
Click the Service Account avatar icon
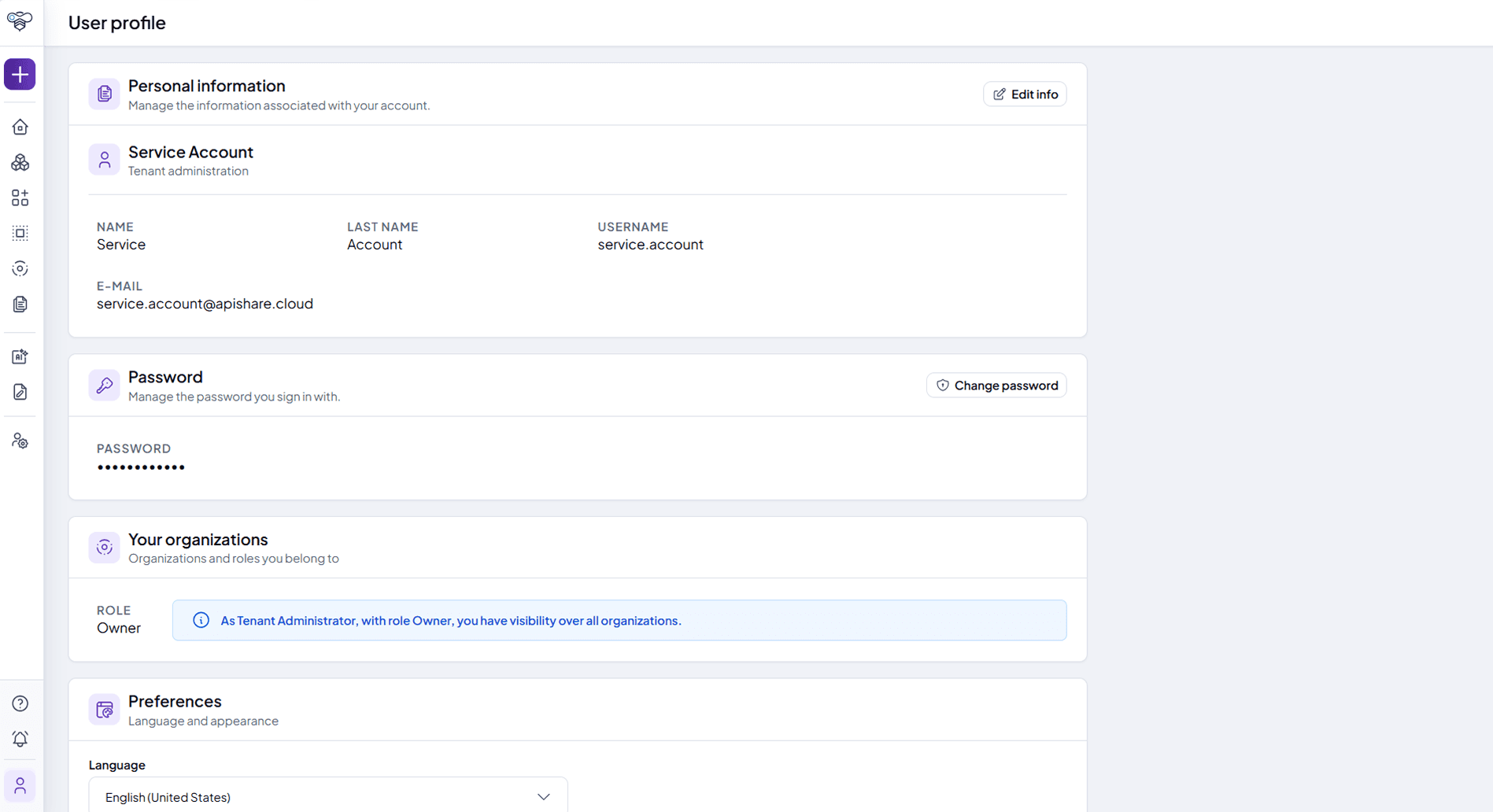[x=104, y=160]
